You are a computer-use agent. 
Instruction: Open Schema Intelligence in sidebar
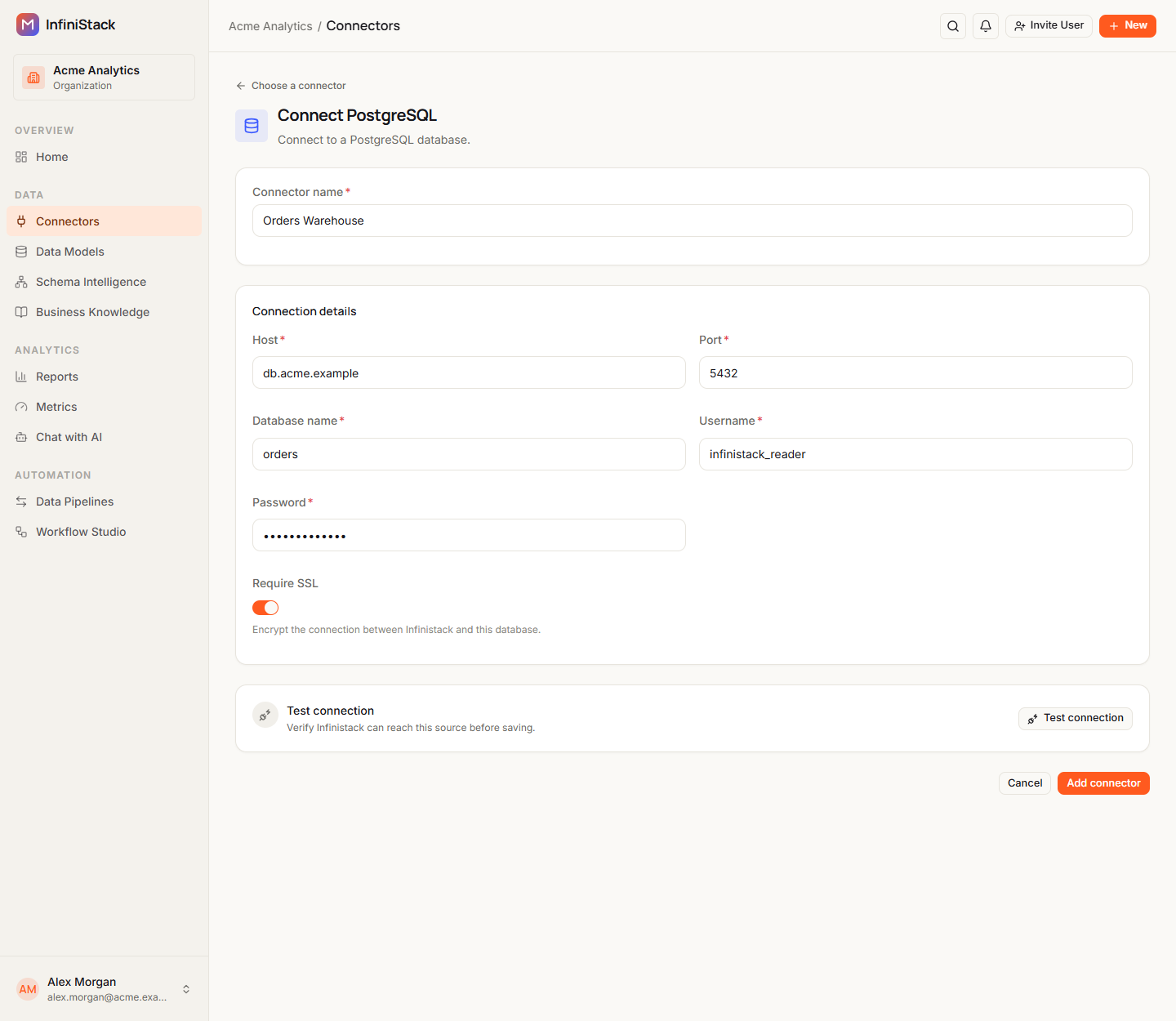pos(104,282)
